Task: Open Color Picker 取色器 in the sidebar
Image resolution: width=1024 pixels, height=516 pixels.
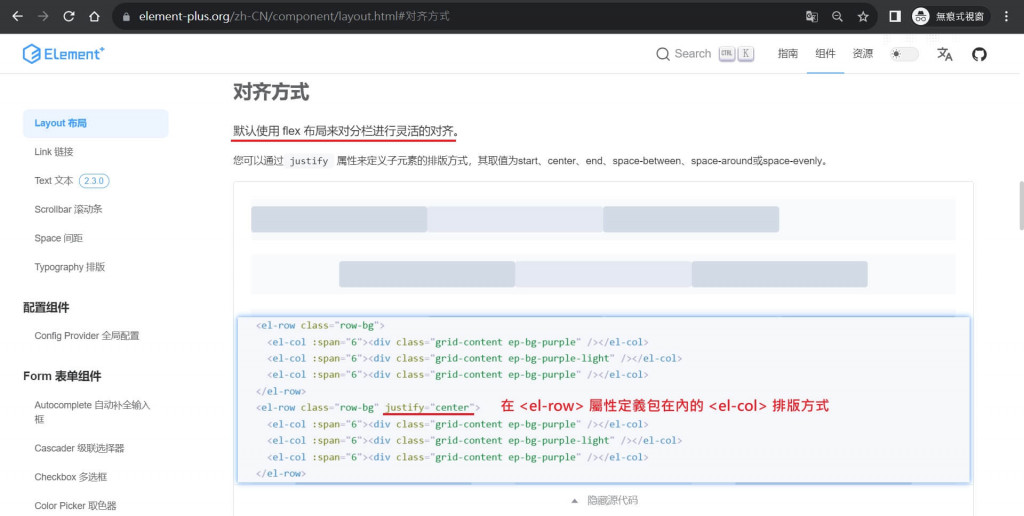Action: click(75, 506)
